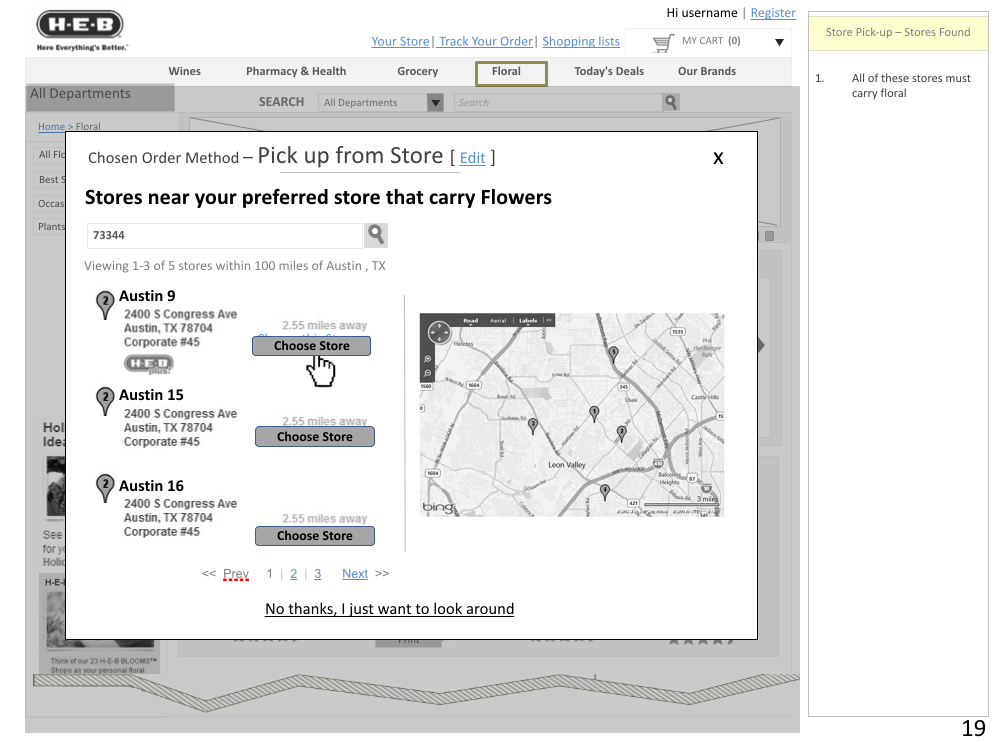Screen dimensions: 995x742
Task: Open the Shopping lists link
Action: click(581, 41)
